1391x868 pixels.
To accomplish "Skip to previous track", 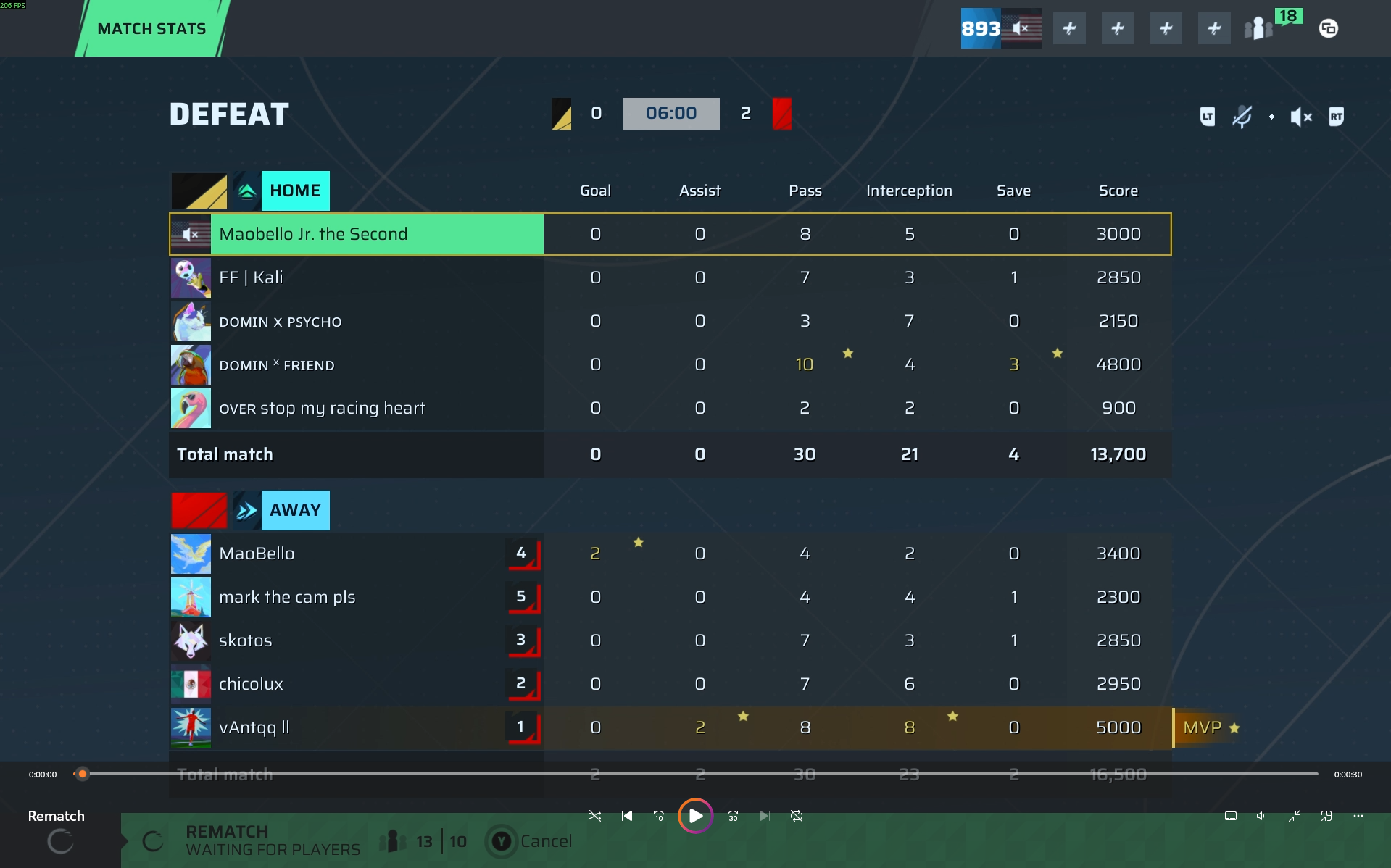I will (627, 816).
